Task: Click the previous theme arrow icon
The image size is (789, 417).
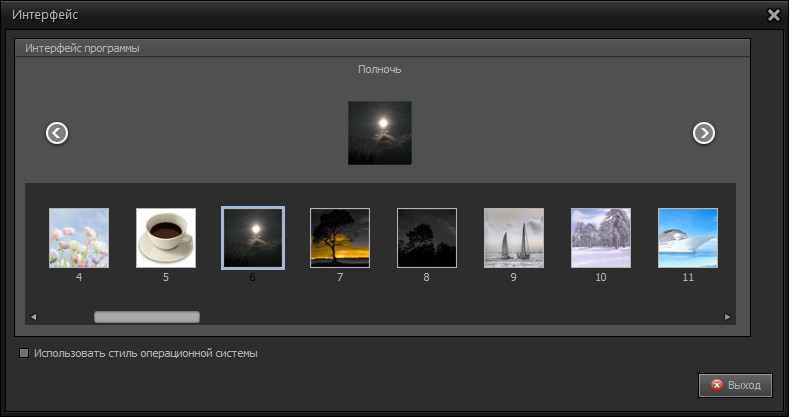Action: click(x=57, y=132)
